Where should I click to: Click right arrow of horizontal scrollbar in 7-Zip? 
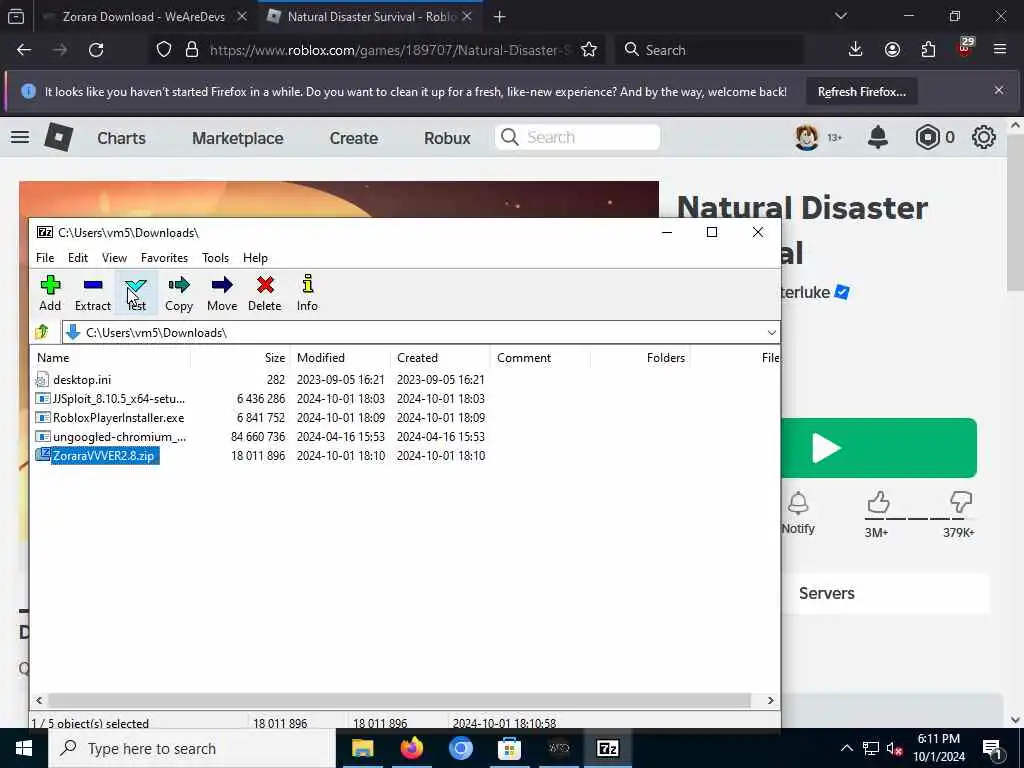771,701
